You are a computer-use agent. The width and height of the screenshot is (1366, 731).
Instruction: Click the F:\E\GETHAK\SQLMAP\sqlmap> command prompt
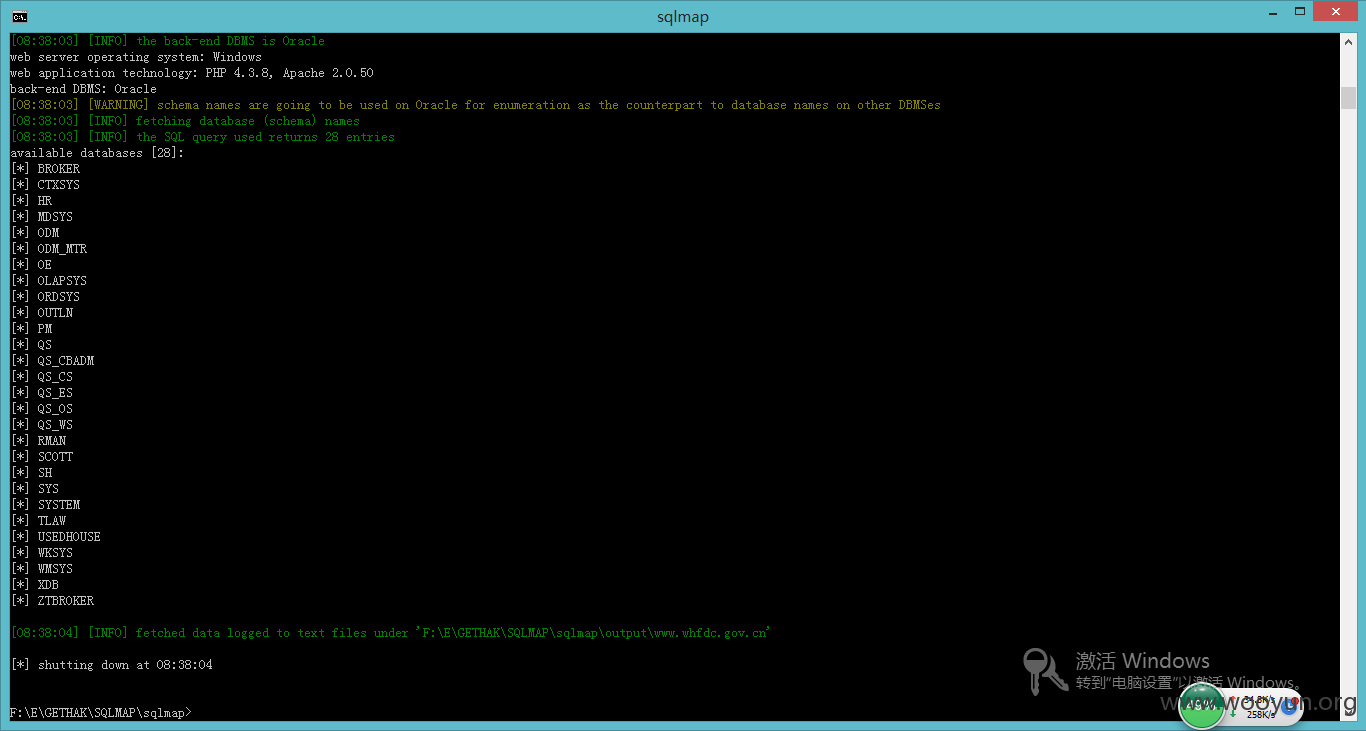[101, 713]
